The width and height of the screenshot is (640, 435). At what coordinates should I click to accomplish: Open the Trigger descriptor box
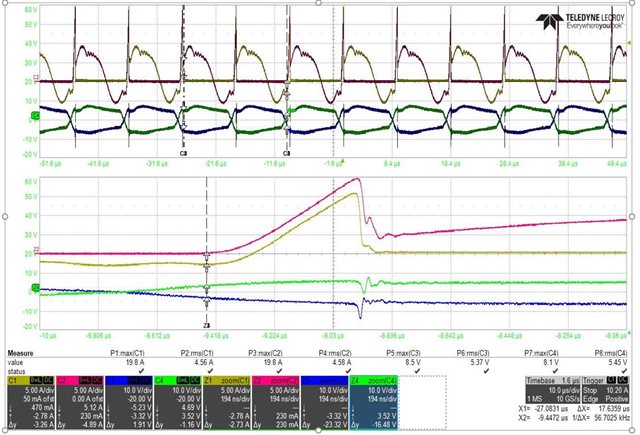coord(605,389)
